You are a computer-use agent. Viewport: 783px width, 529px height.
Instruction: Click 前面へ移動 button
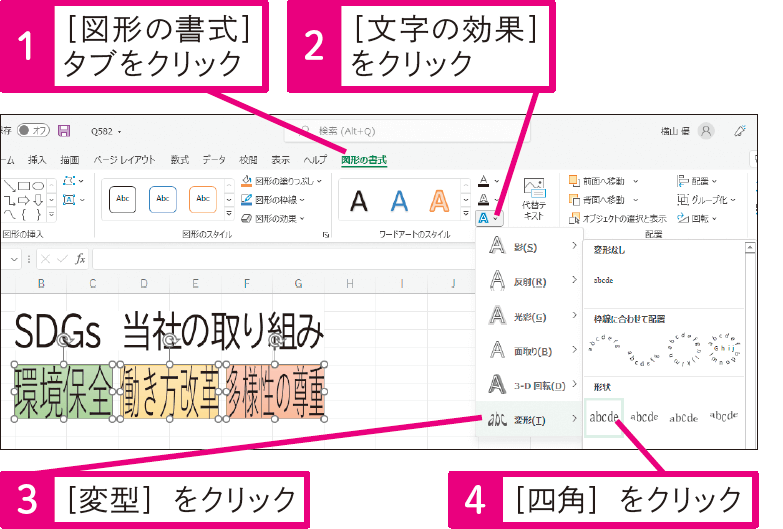coord(598,181)
